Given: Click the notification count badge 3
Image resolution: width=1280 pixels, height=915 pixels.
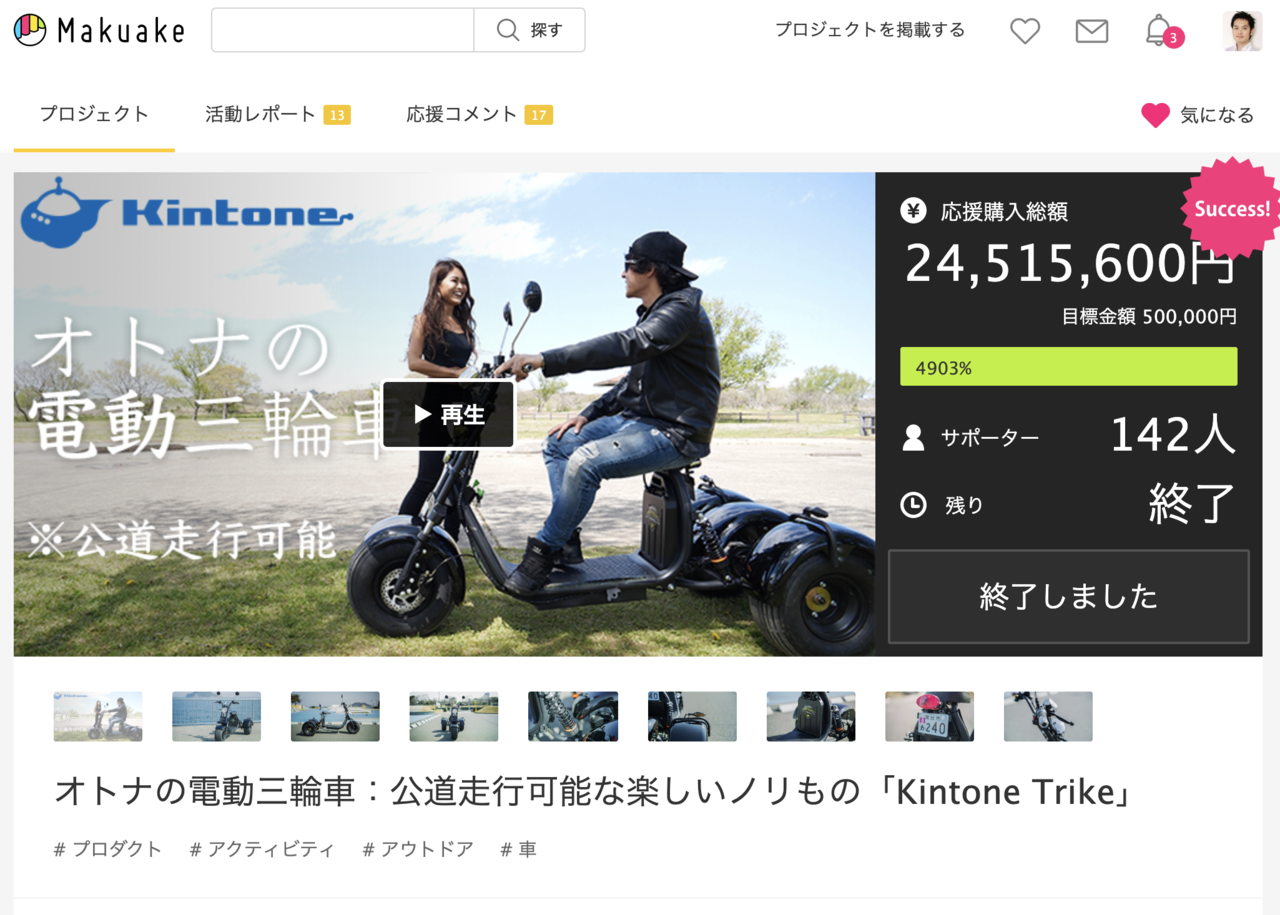Looking at the screenshot, I should point(1173,38).
